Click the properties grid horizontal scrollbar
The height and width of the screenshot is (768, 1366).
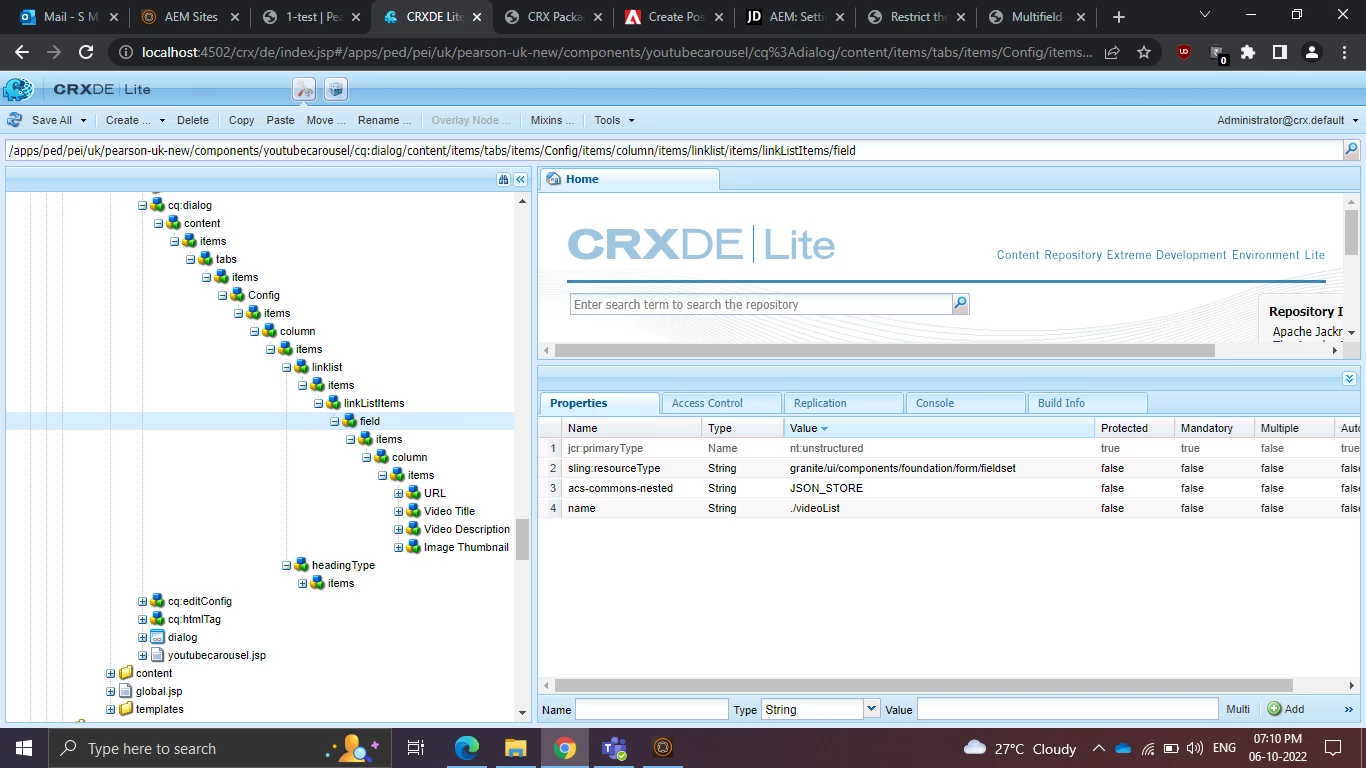(x=924, y=686)
